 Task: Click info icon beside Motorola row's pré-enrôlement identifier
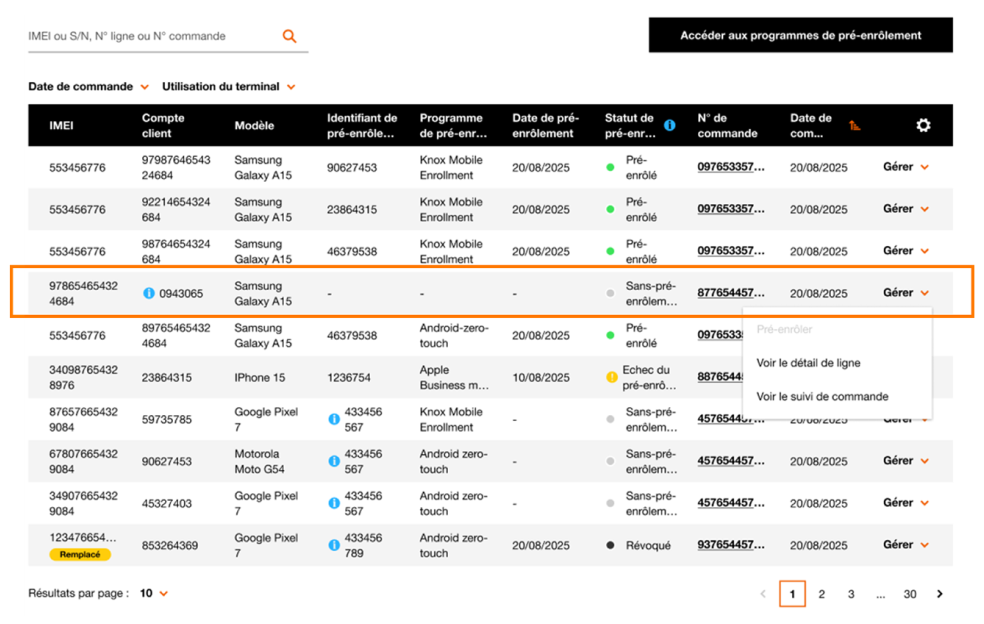pyautogui.click(x=334, y=461)
